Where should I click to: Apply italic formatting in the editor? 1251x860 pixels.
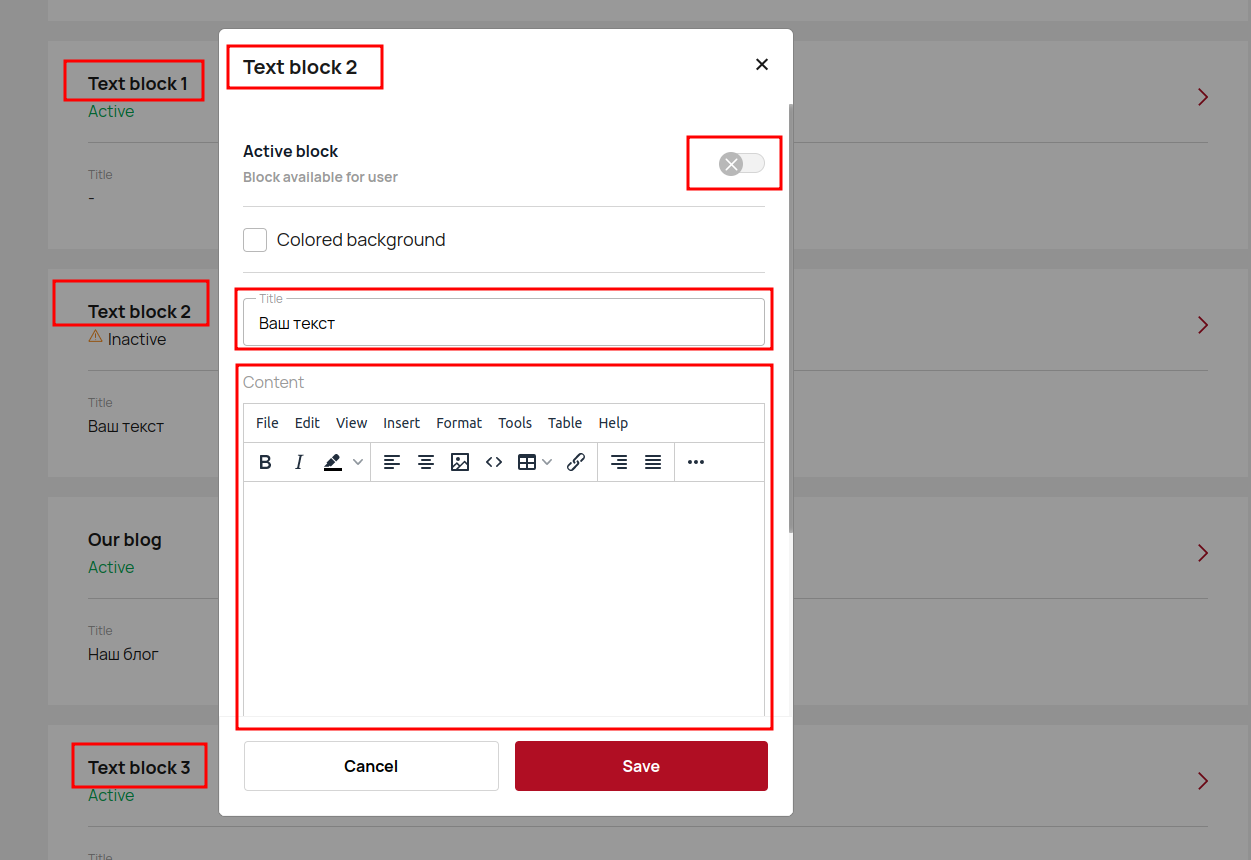(x=298, y=462)
